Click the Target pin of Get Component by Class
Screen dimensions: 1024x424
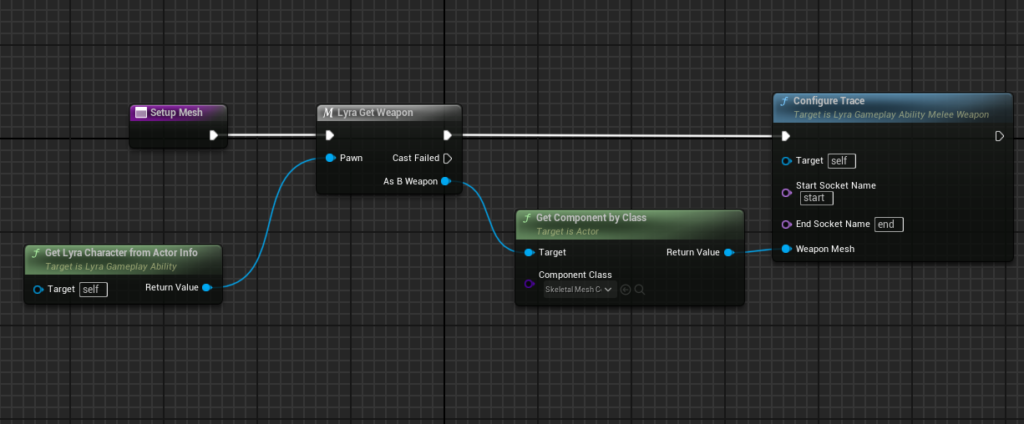pos(528,253)
